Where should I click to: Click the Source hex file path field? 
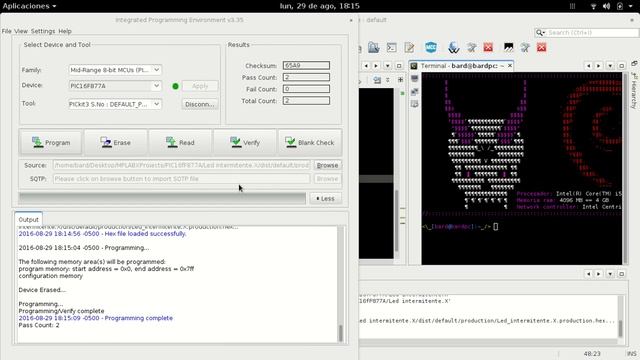[181, 165]
